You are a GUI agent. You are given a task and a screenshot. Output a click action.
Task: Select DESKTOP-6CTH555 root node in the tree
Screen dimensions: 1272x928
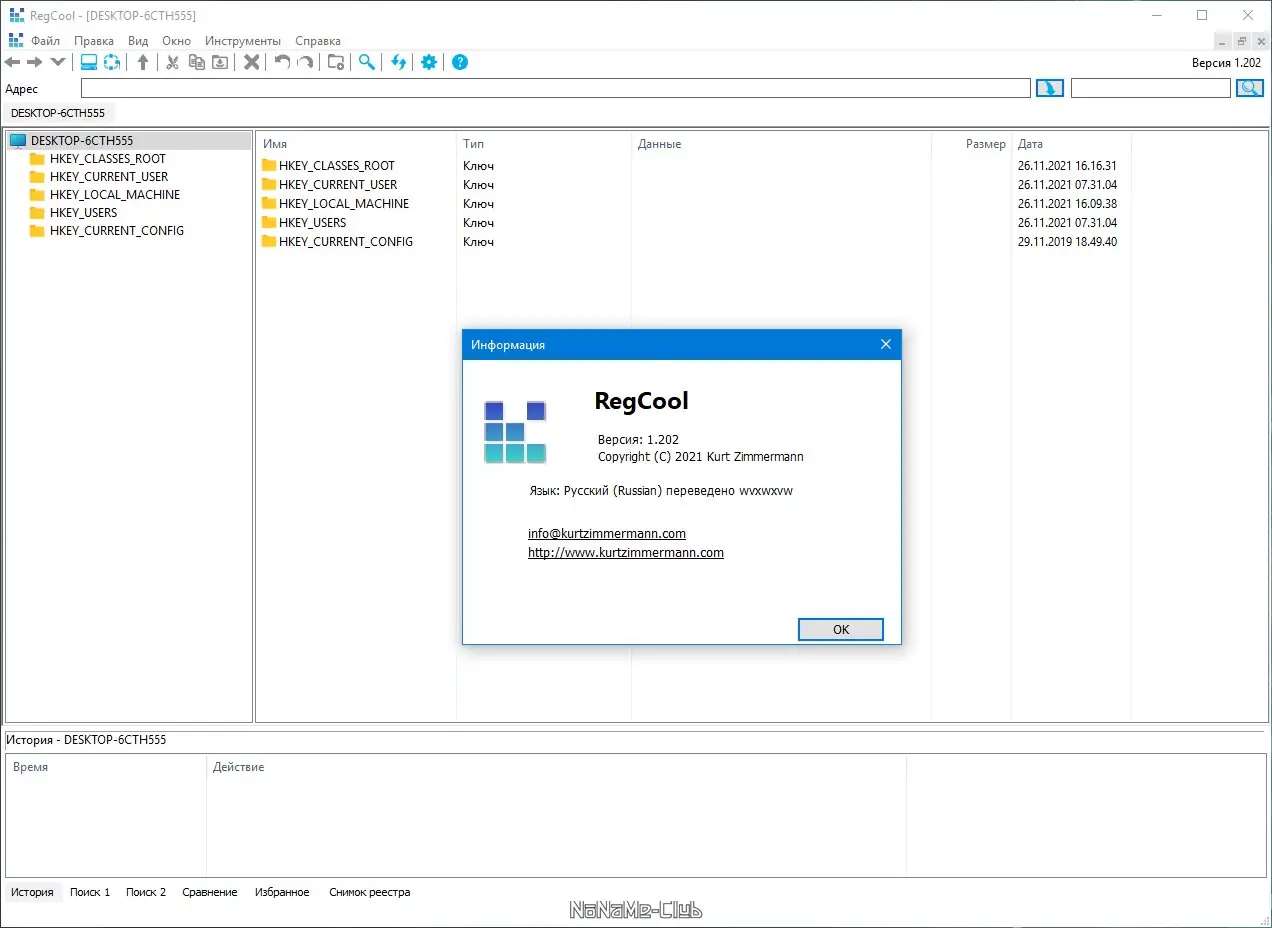coord(82,141)
